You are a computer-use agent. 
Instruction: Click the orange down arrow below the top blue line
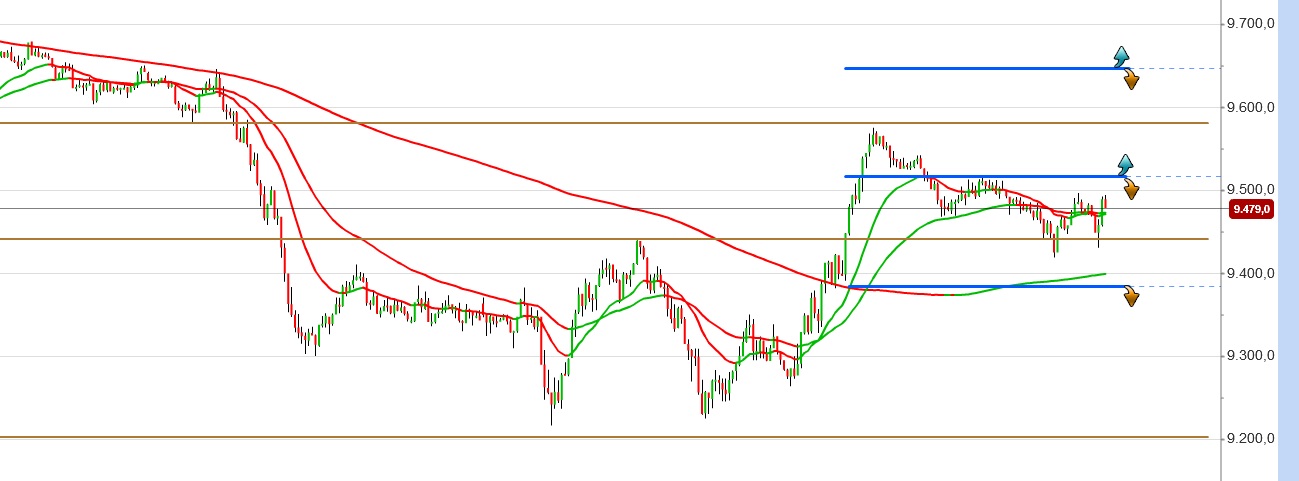pyautogui.click(x=1131, y=81)
